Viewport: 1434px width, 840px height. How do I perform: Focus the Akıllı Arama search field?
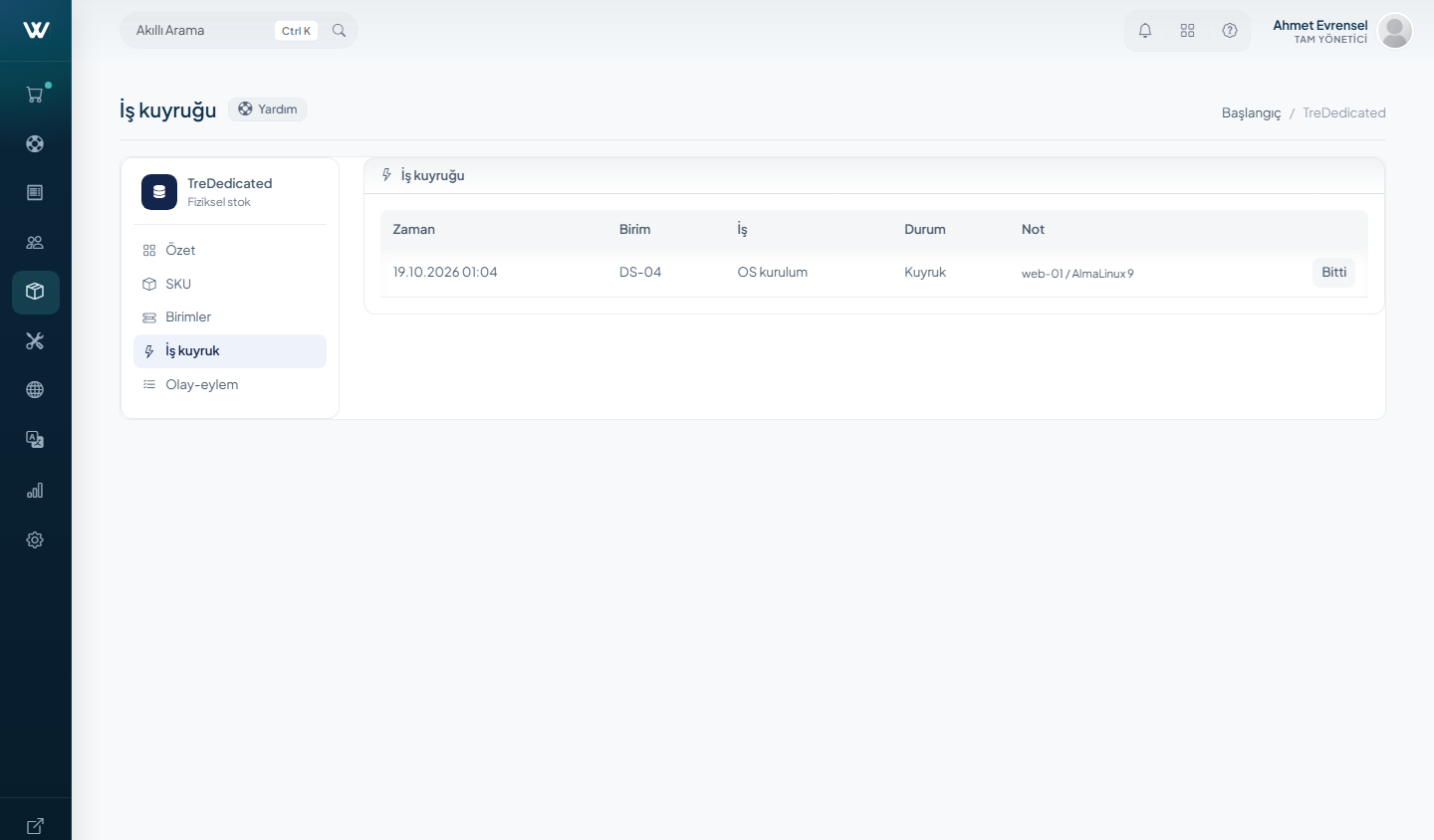point(239,31)
